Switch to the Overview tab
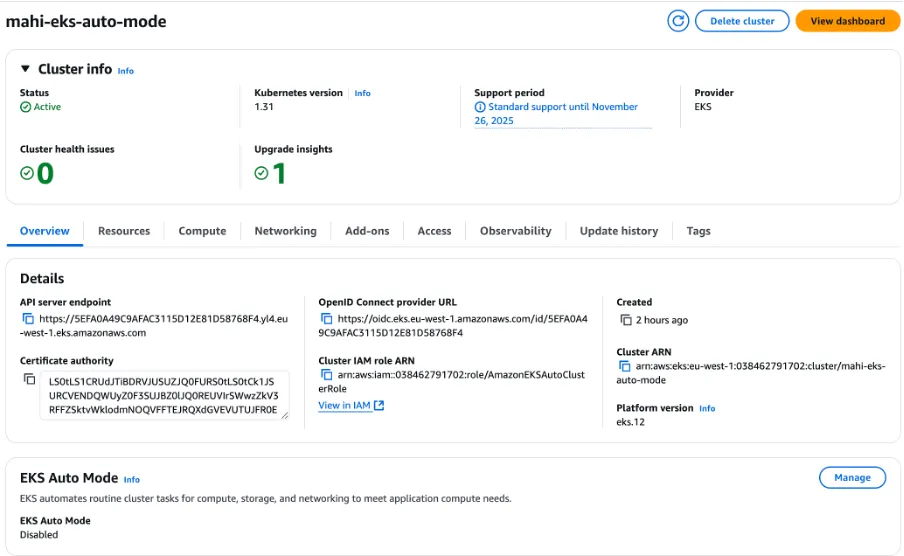Image resolution: width=904 pixels, height=556 pixels. coord(44,231)
